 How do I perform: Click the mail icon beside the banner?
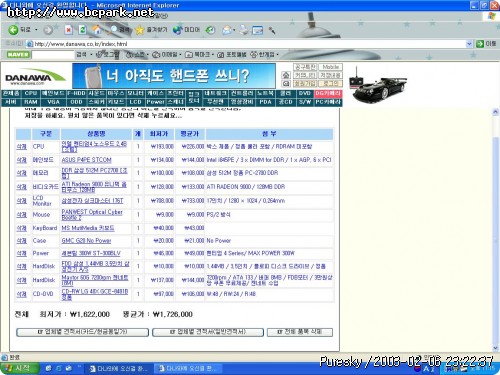[x=286, y=83]
